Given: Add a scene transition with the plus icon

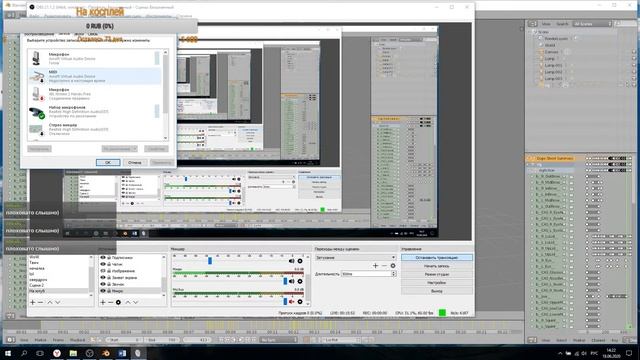Looking at the screenshot, I should pos(376,266).
